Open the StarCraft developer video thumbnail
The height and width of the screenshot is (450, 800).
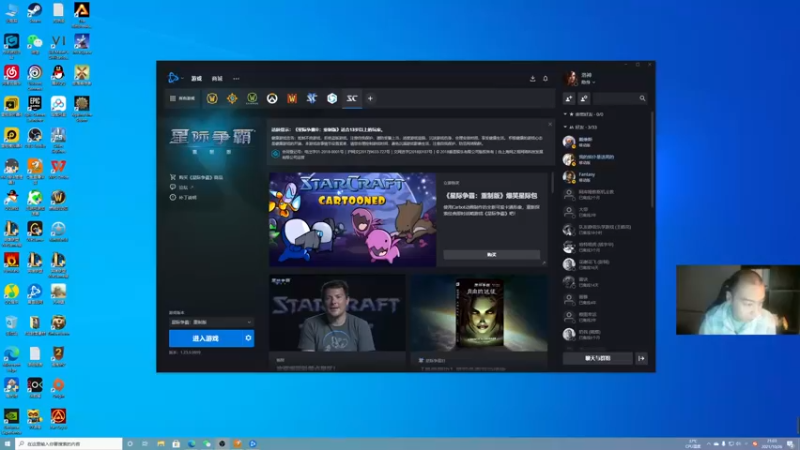337,313
